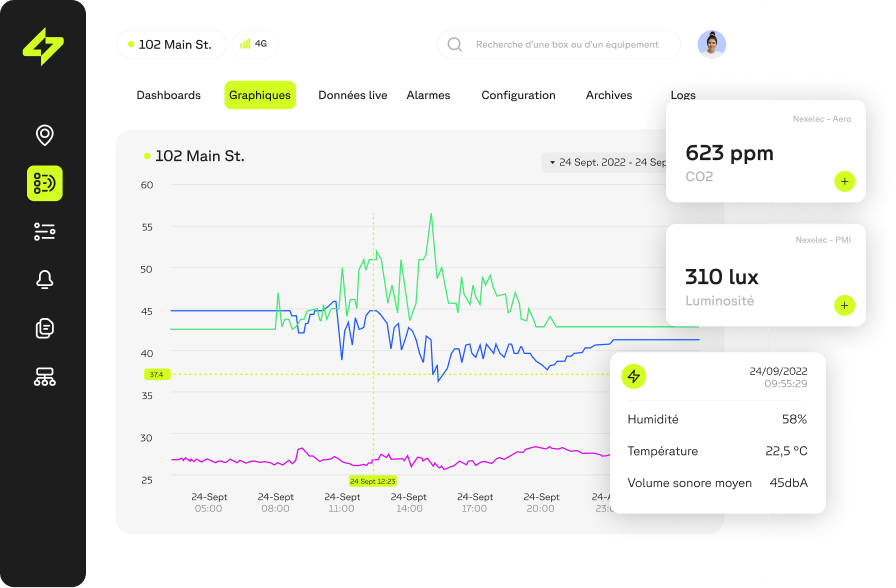The image size is (896, 588).
Task: Select the network hierarchy icon in sidebar
Action: pos(43,376)
